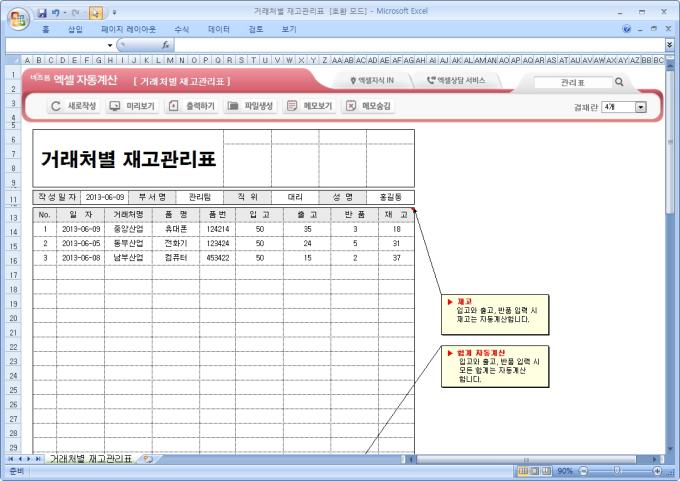Select column header A
This screenshot has height=481, width=680.
(x=27, y=60)
